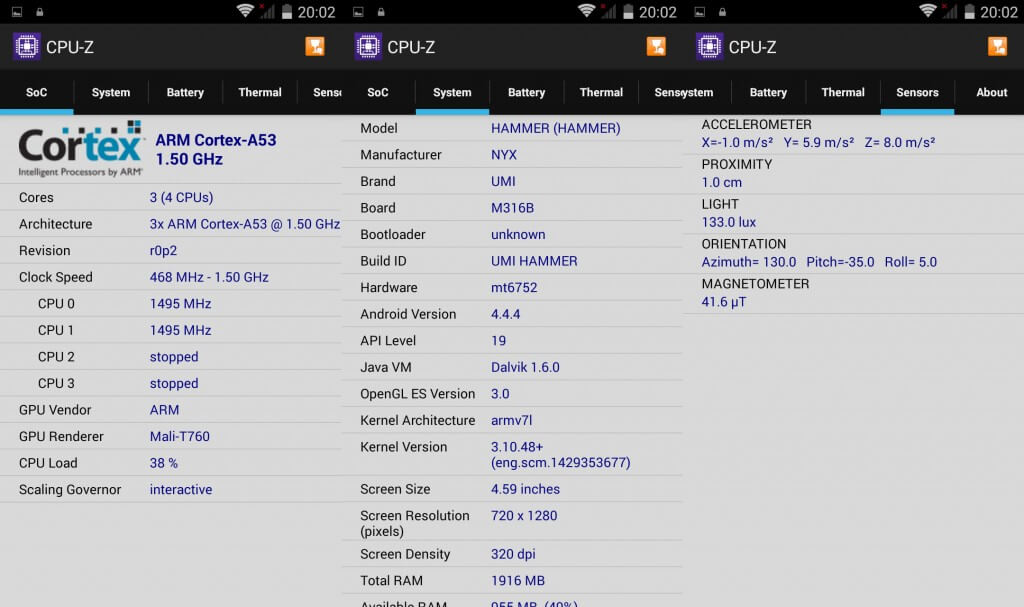Image resolution: width=1024 pixels, height=607 pixels.
Task: Tap the battery status icon in middle screenshot
Action: pyautogui.click(x=628, y=12)
